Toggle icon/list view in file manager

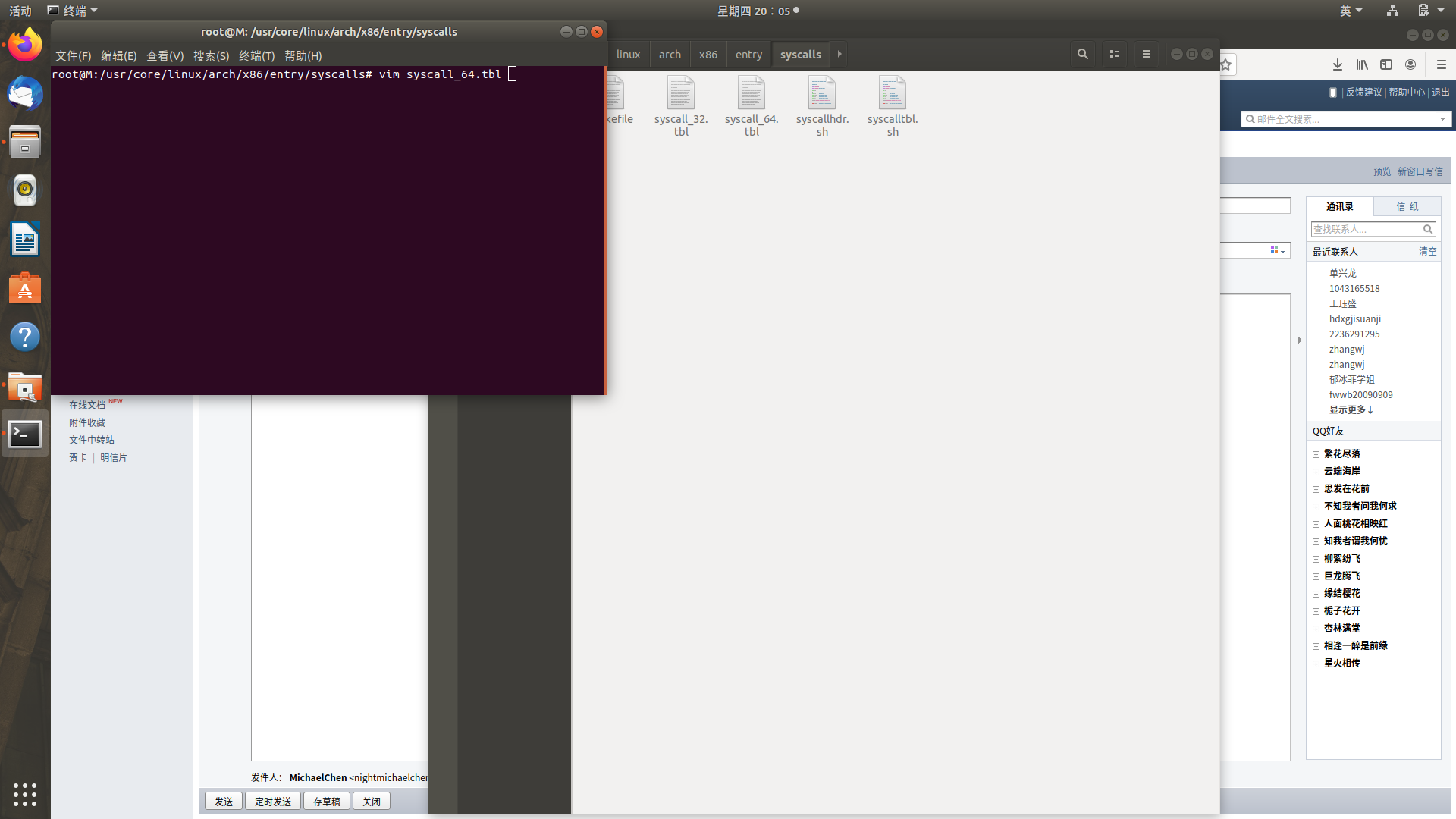(x=1114, y=55)
